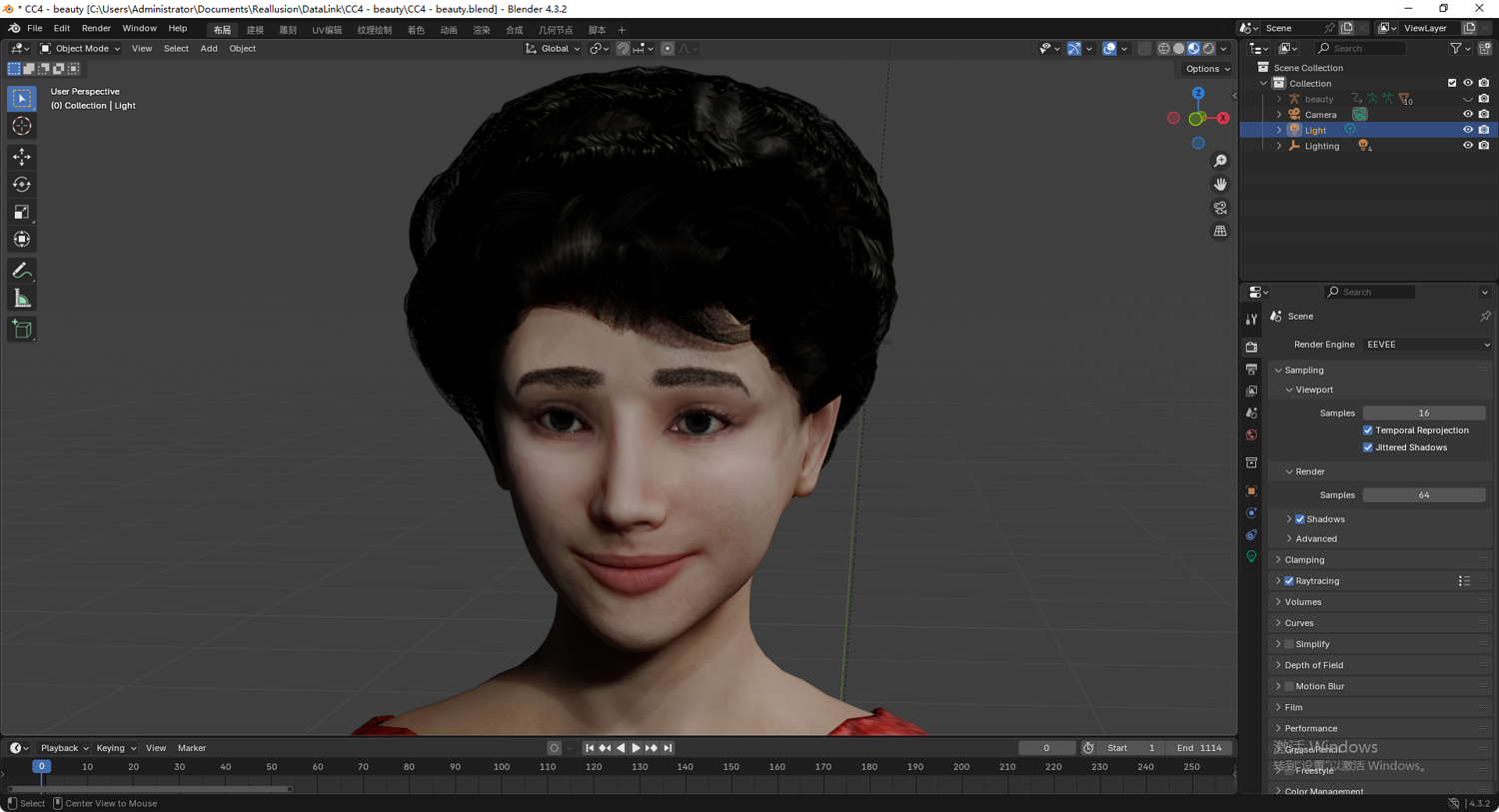Activate the Annotate tool
The height and width of the screenshot is (812, 1499).
(22, 271)
